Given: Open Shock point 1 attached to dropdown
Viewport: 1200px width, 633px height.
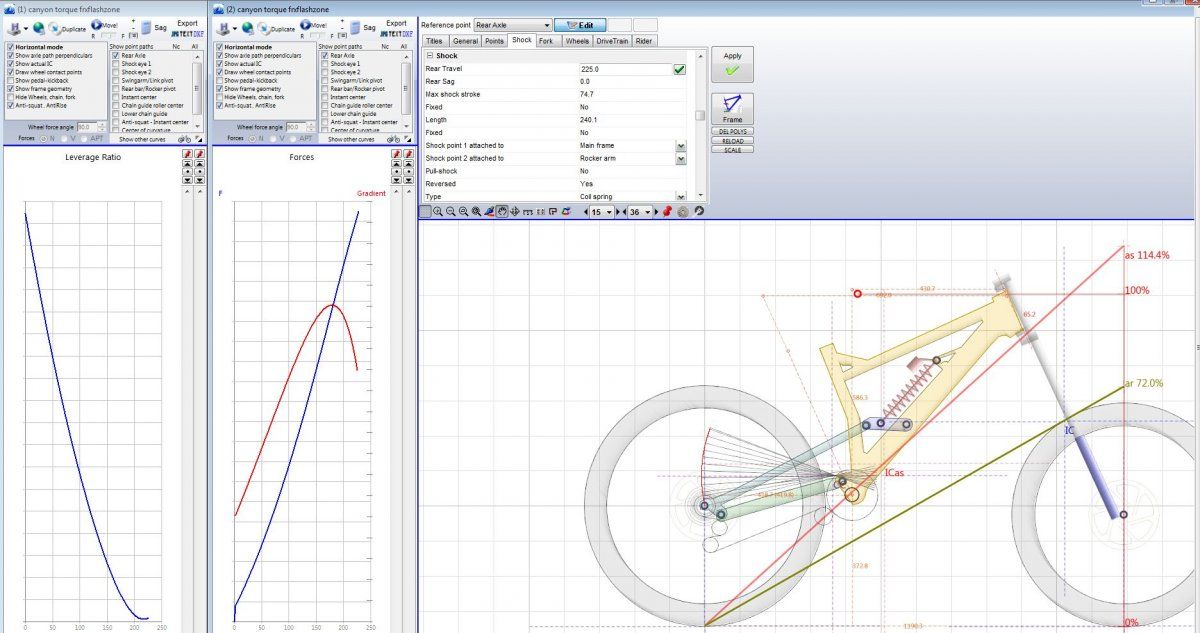Looking at the screenshot, I should [x=680, y=146].
